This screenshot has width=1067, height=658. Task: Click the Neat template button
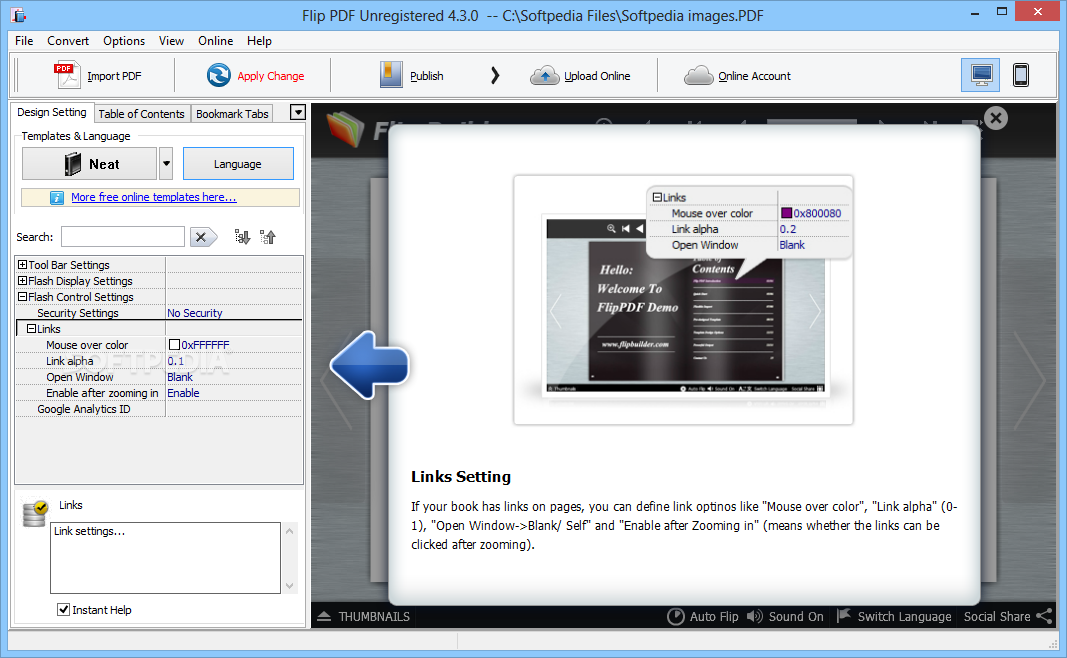pos(90,163)
